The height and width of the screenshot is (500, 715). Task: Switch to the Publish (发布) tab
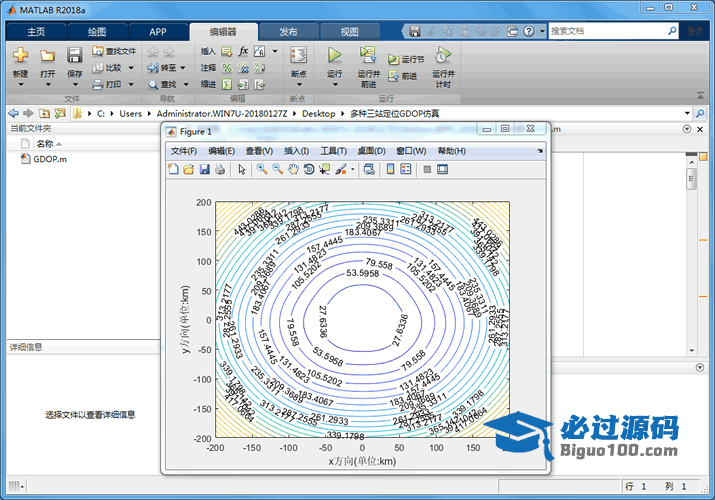click(x=289, y=32)
